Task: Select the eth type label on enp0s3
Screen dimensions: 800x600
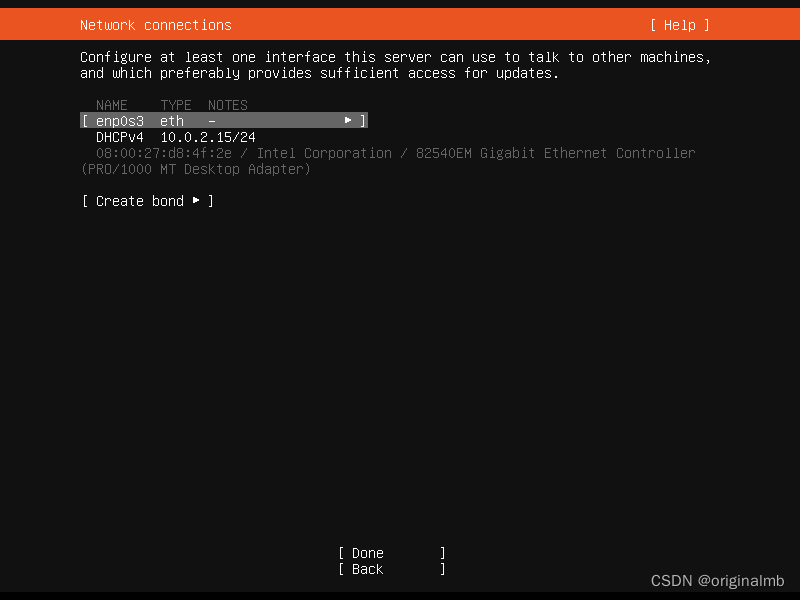Action: [x=171, y=120]
